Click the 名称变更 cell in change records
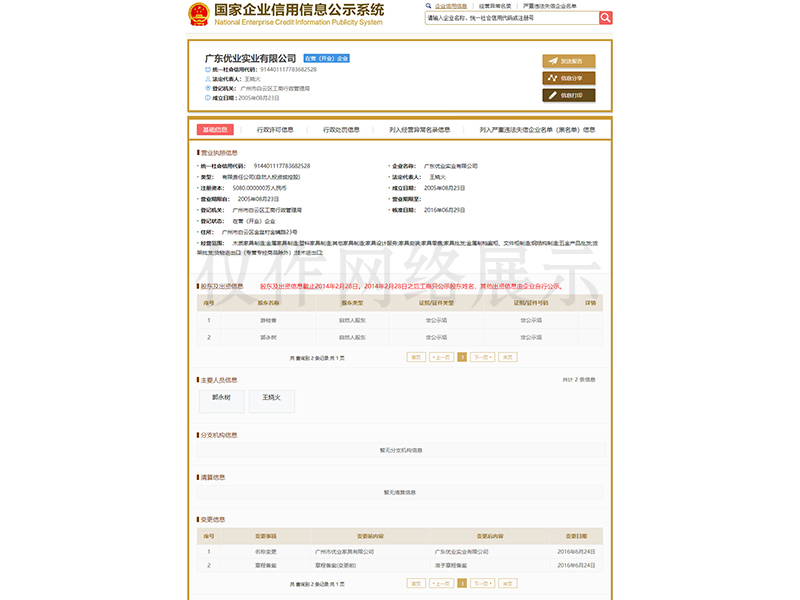Viewport: 800px width, 600px height. (x=266, y=552)
